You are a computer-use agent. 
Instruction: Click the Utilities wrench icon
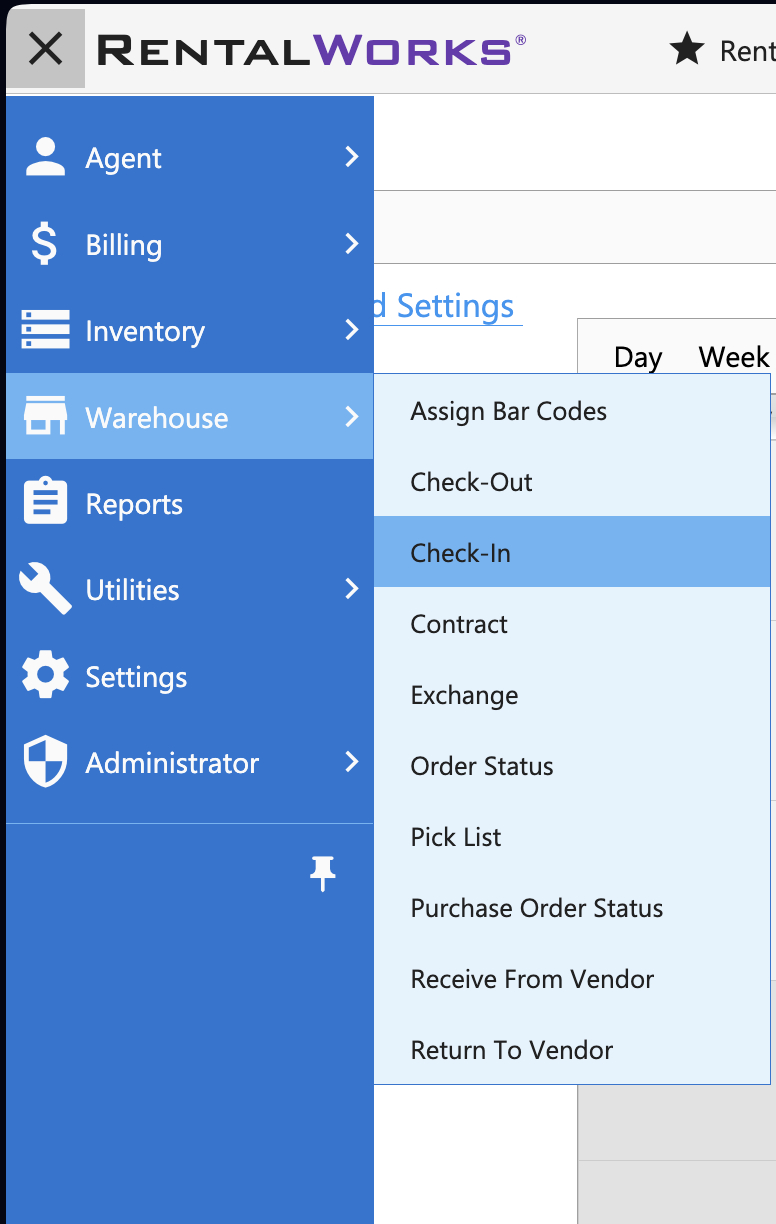point(45,589)
